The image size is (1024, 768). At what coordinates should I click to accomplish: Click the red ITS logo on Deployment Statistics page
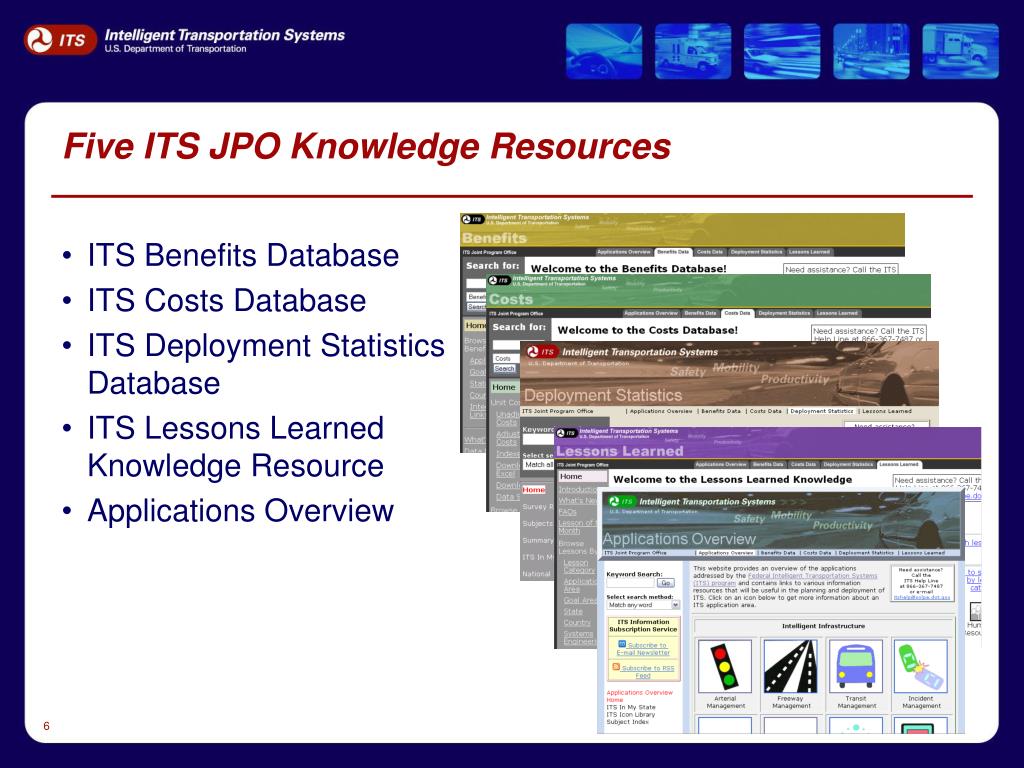point(541,351)
